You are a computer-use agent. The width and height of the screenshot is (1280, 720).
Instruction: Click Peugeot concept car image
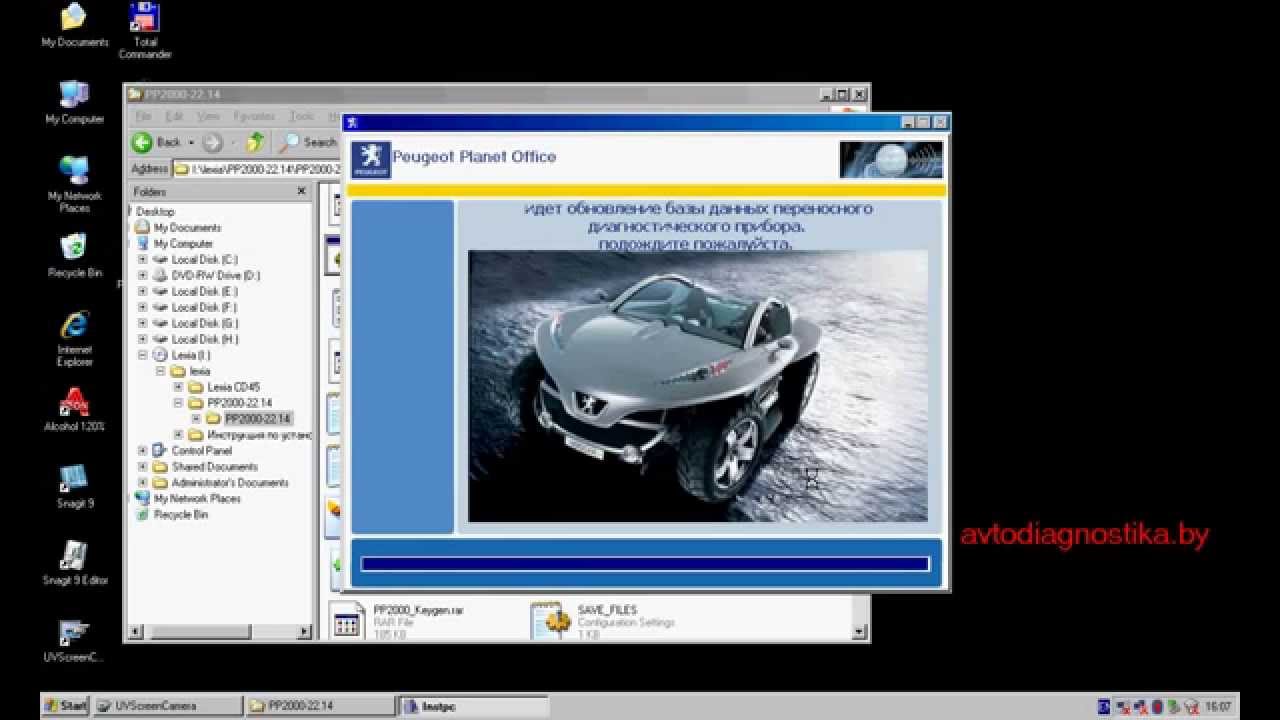[x=698, y=386]
